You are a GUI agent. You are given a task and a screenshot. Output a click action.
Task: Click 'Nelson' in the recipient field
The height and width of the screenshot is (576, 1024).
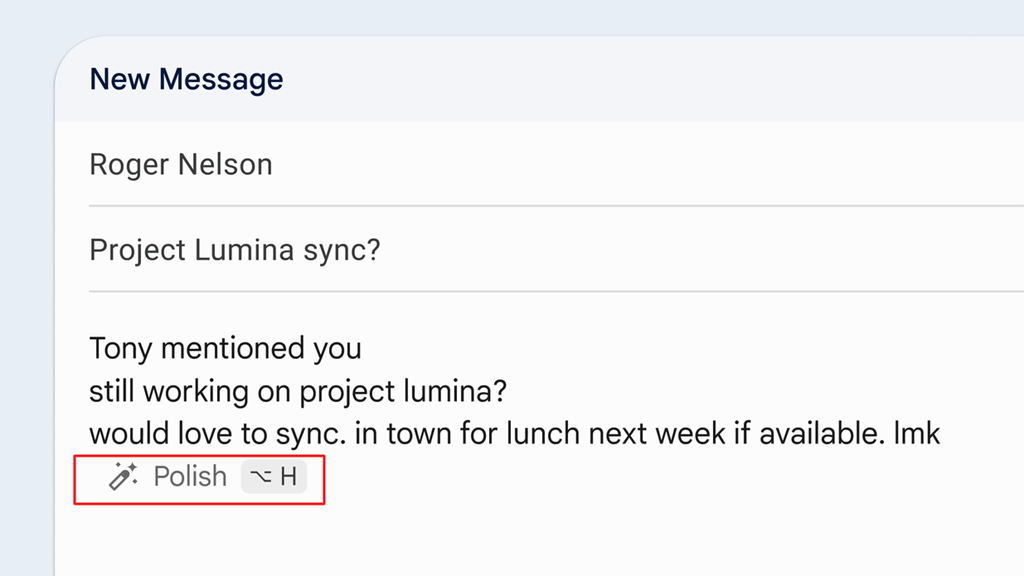coord(224,165)
